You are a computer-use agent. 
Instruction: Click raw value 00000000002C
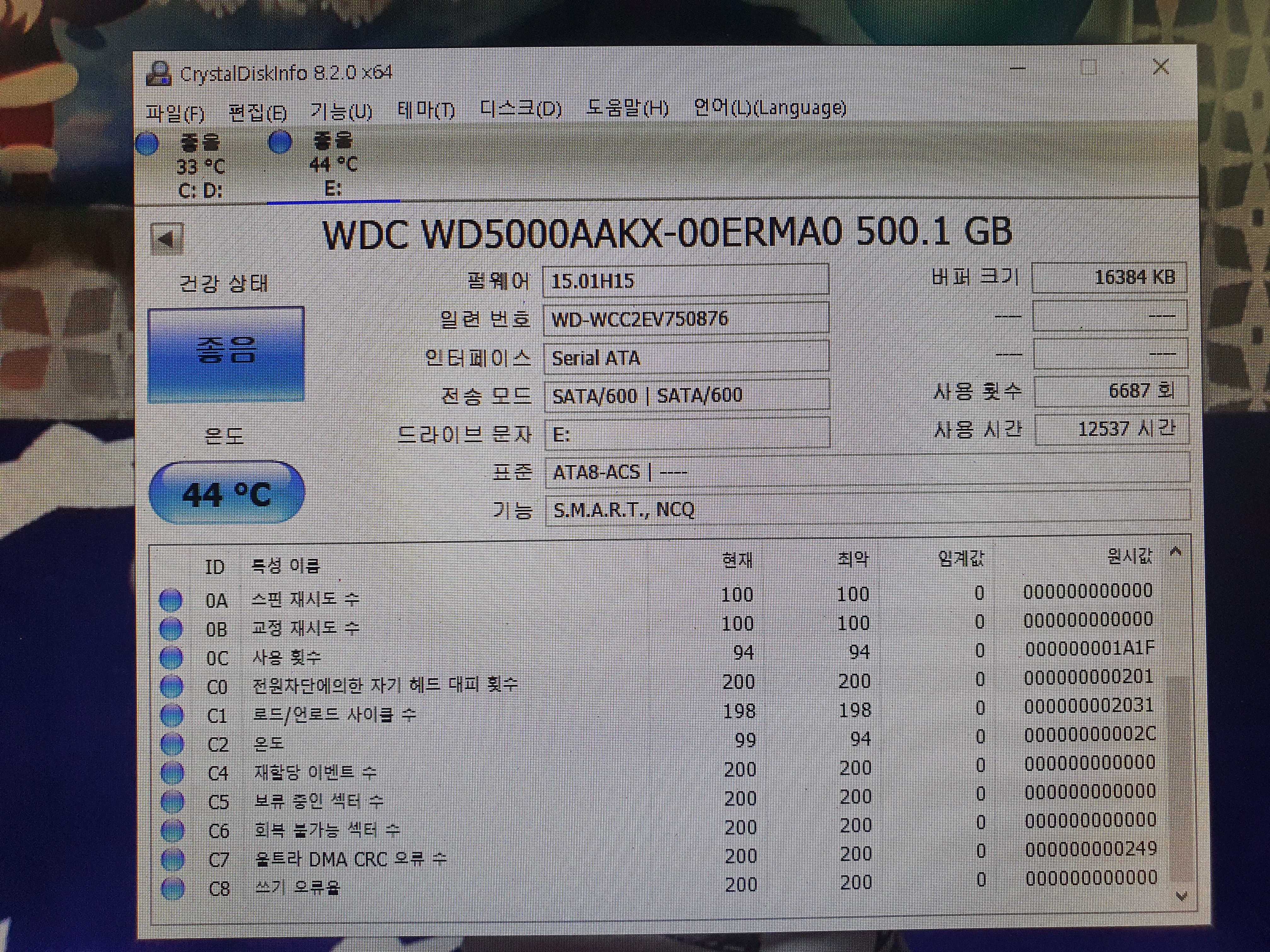tap(1090, 734)
